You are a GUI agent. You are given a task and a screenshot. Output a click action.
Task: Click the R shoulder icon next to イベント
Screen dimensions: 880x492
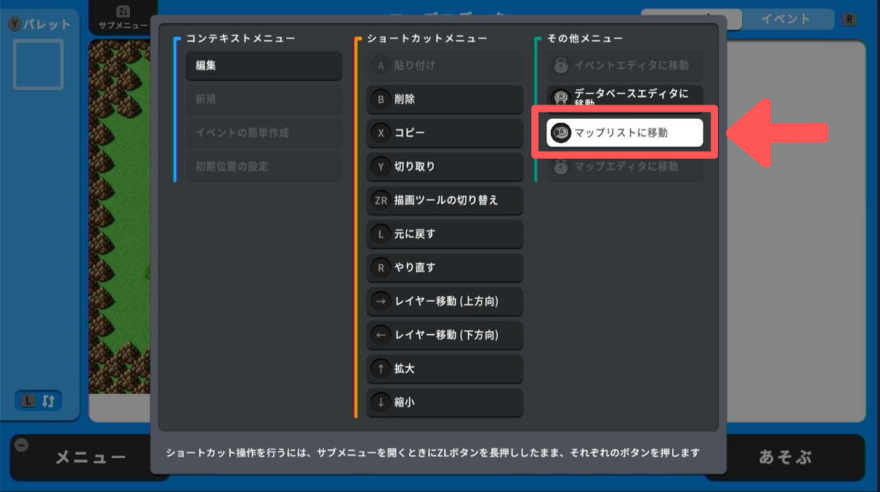[850, 19]
